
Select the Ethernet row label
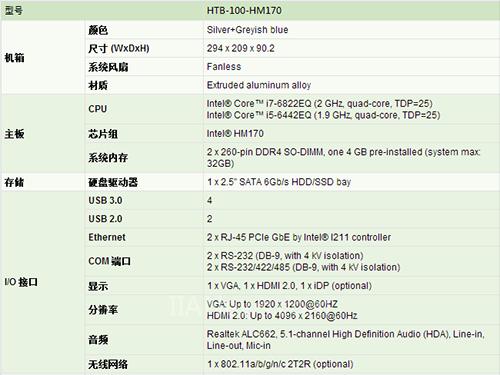pyautogui.click(x=107, y=237)
